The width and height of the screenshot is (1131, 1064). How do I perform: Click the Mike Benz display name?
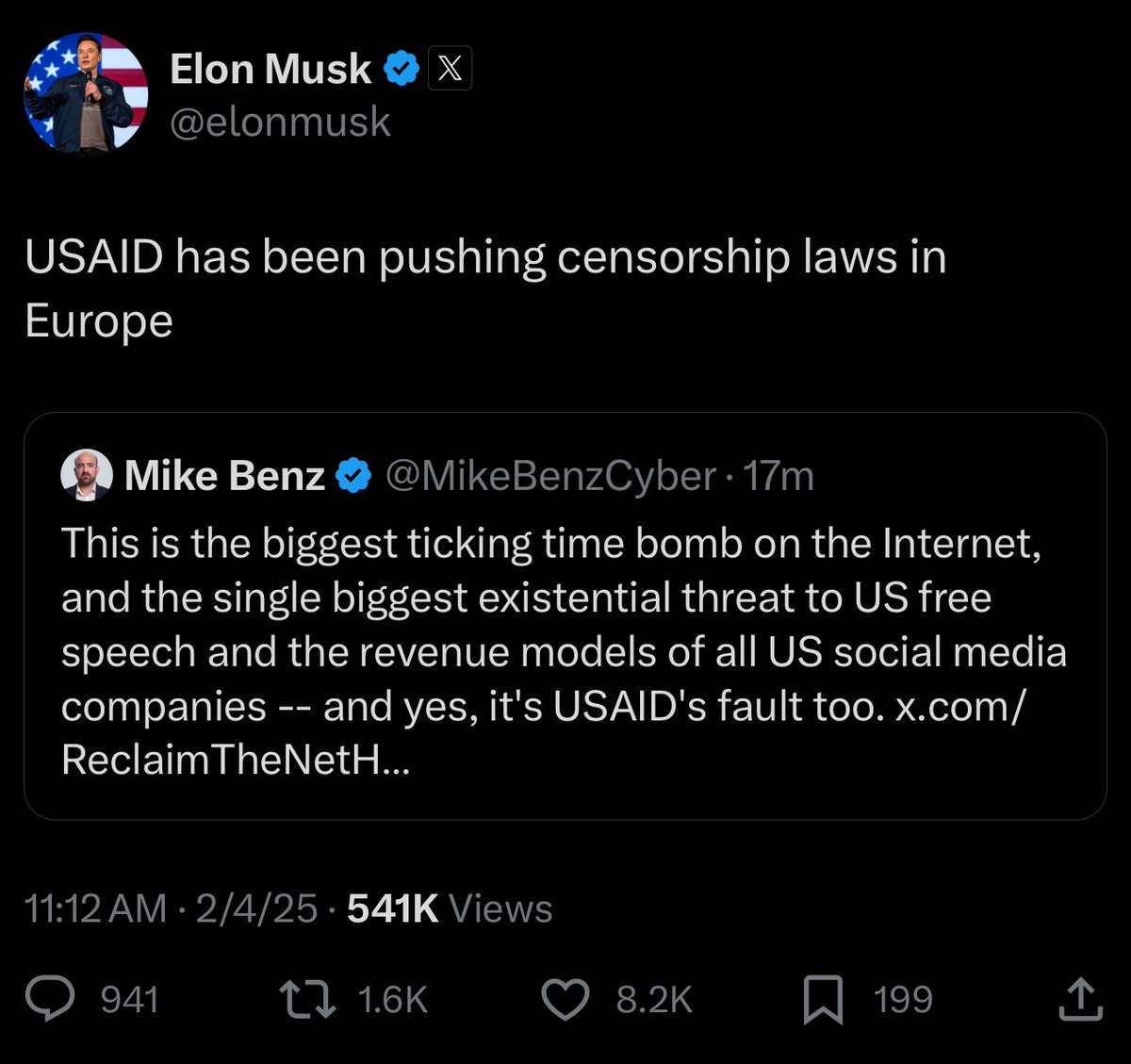(x=224, y=476)
